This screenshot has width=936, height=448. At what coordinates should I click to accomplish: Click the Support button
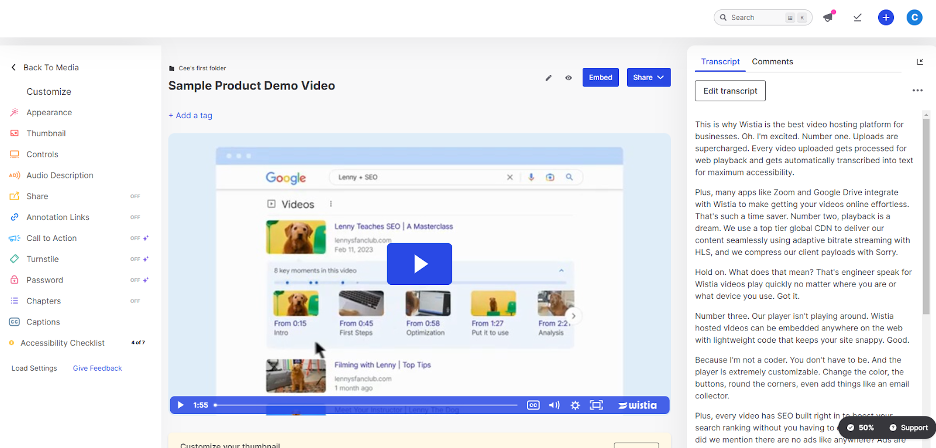[909, 428]
